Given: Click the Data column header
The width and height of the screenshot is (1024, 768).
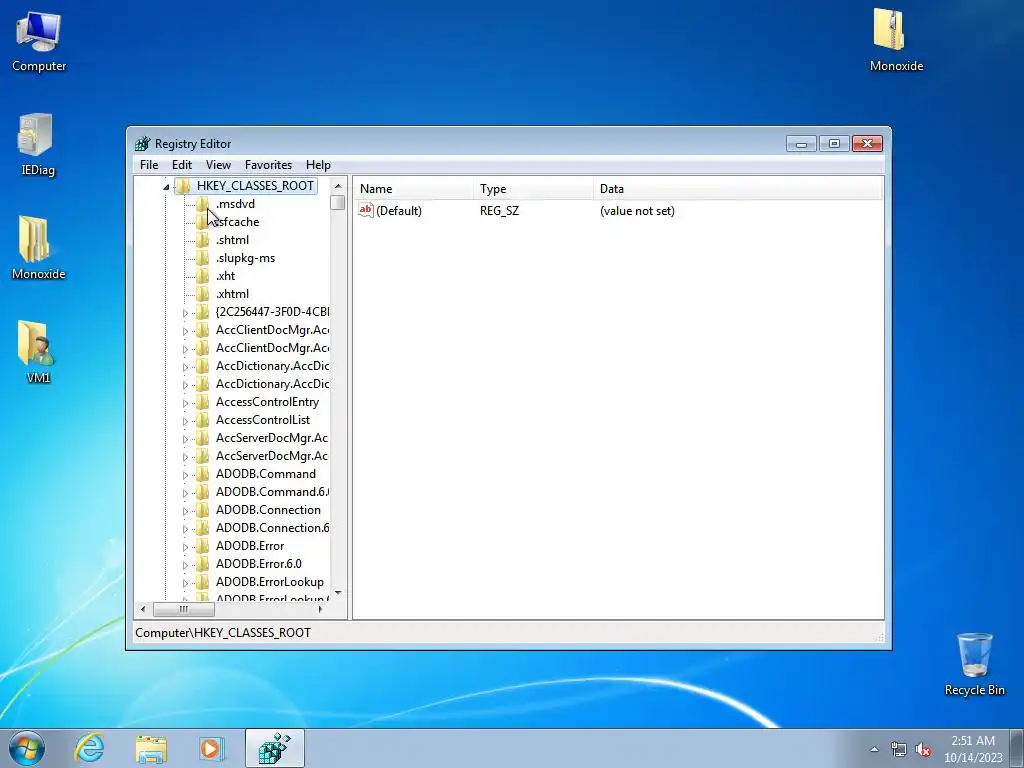Looking at the screenshot, I should tap(737, 189).
